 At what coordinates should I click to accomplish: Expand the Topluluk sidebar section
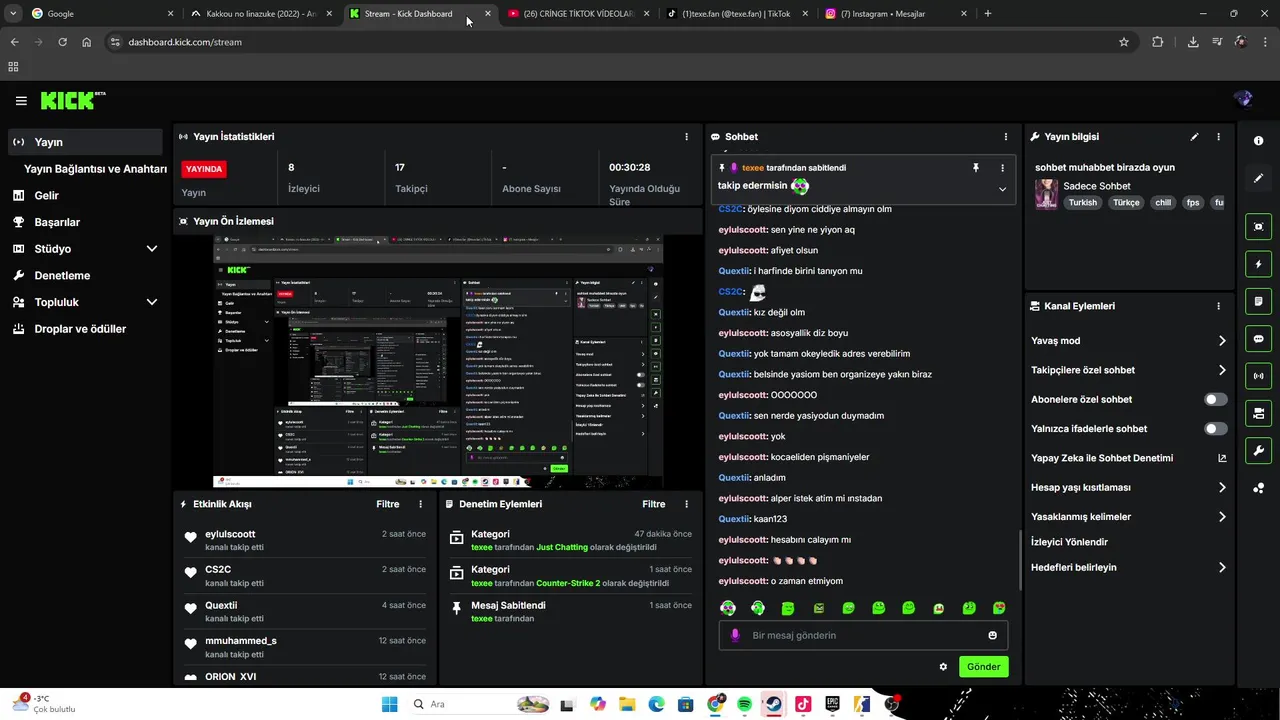[x=152, y=302]
